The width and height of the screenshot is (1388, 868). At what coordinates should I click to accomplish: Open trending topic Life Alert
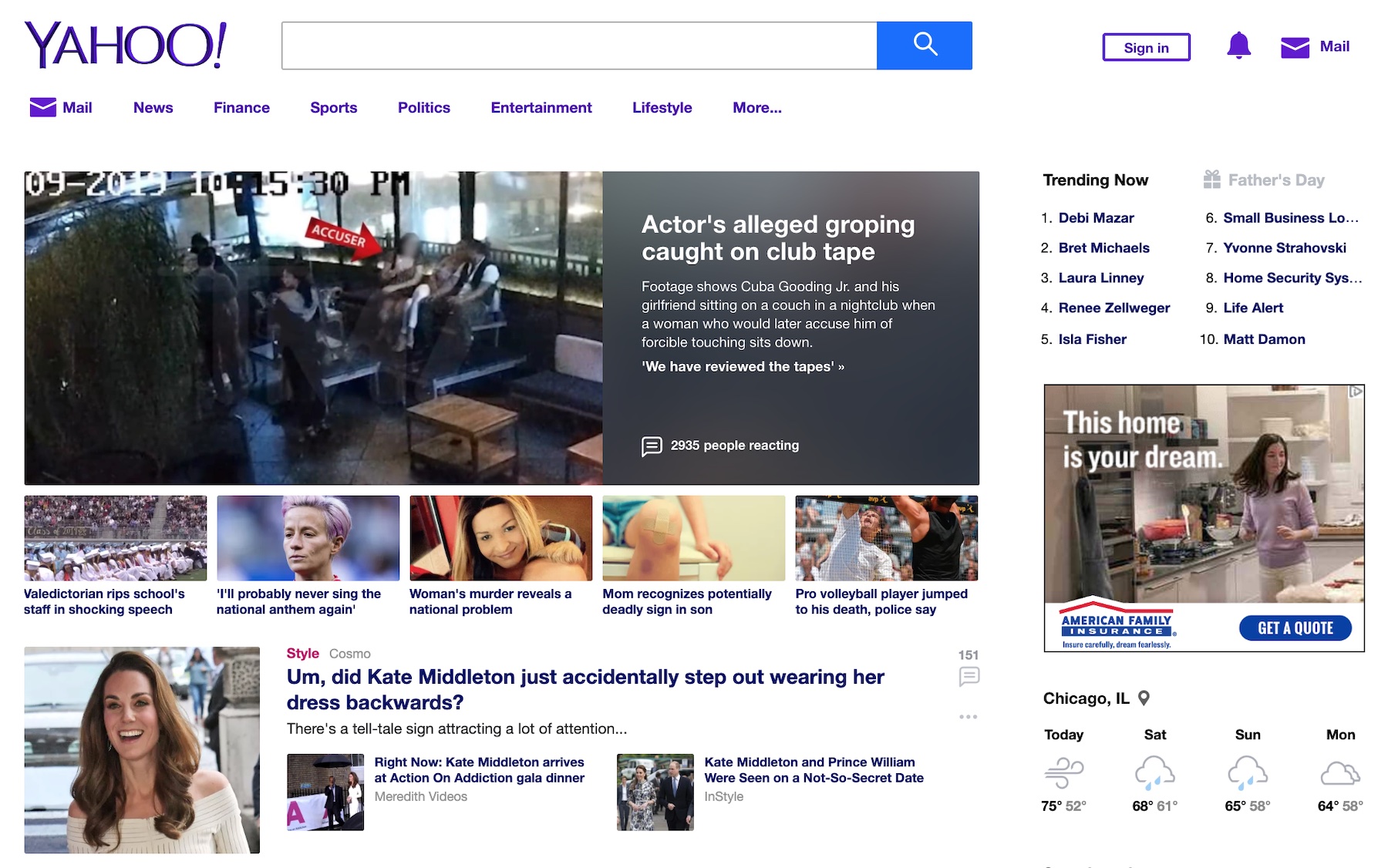coord(1254,308)
